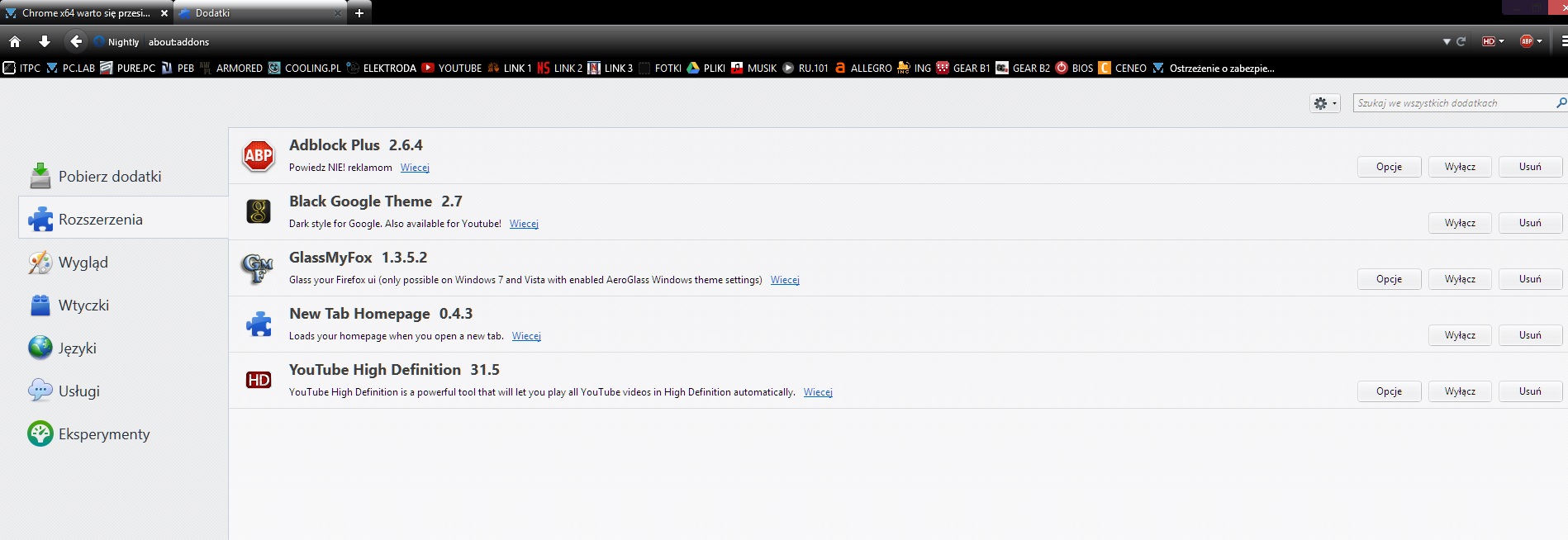Open Opcje for Adblock Plus
This screenshot has width=1568, height=540.
pyautogui.click(x=1389, y=167)
